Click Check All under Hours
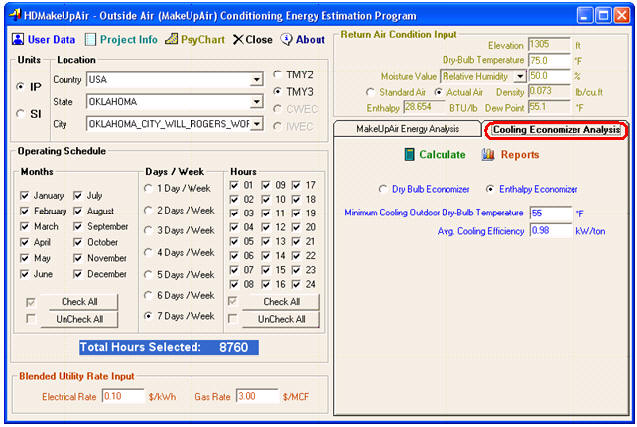The width and height of the screenshot is (637, 427). tap(281, 302)
